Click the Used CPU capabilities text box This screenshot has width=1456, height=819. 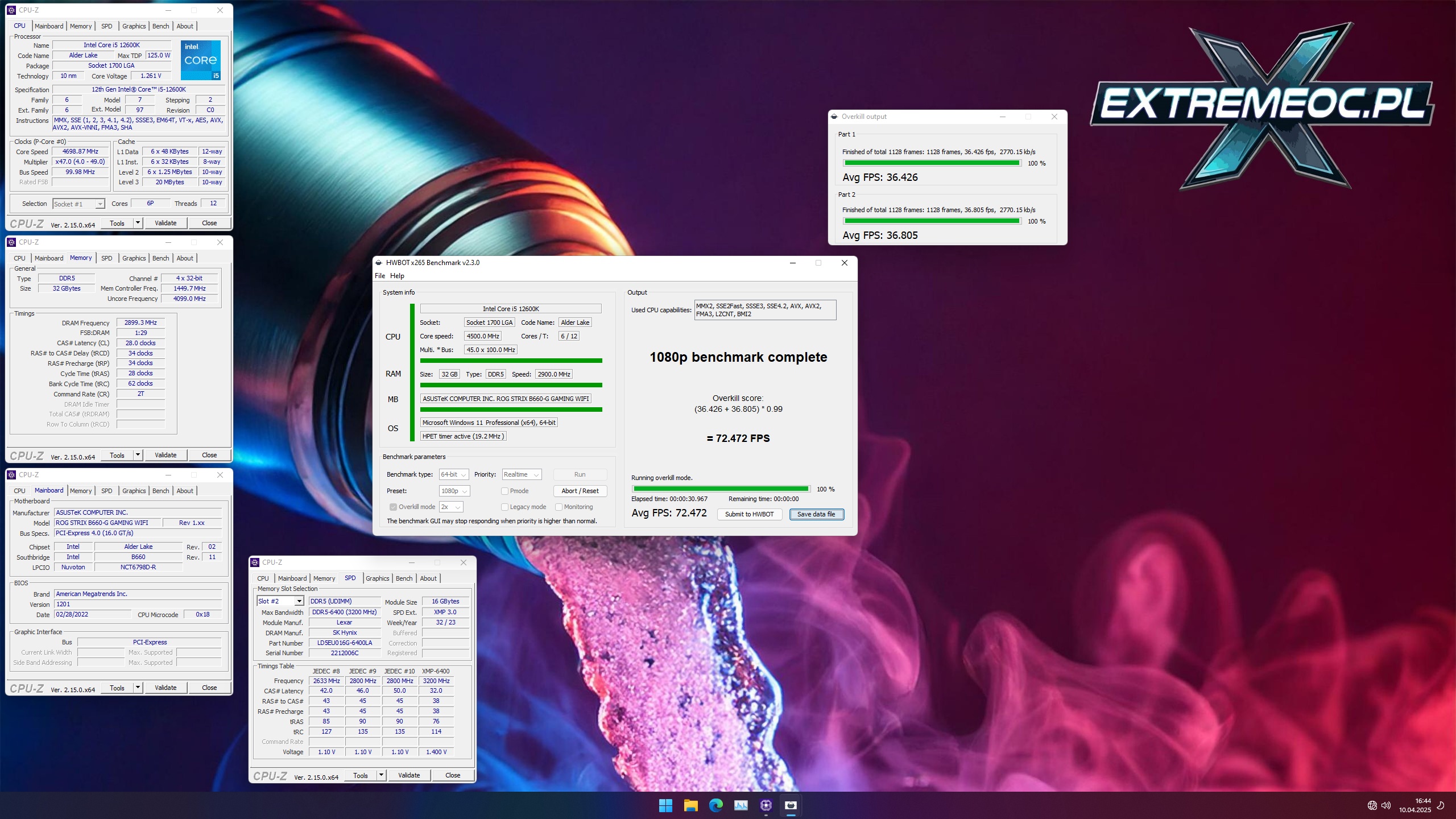click(765, 310)
